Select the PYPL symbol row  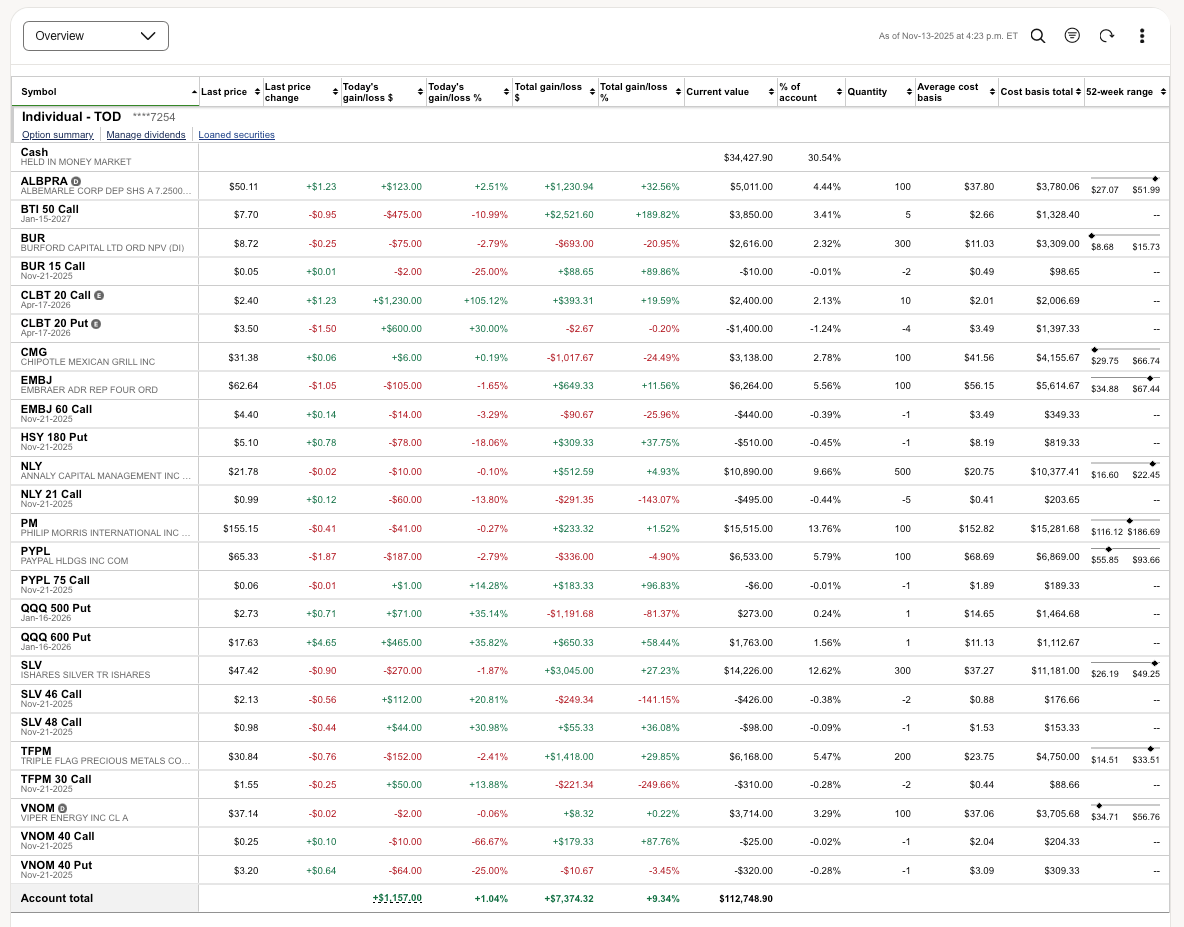pyautogui.click(x=36, y=551)
